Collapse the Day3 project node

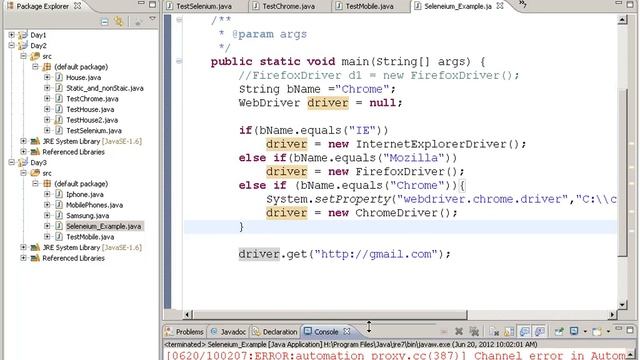[11, 162]
